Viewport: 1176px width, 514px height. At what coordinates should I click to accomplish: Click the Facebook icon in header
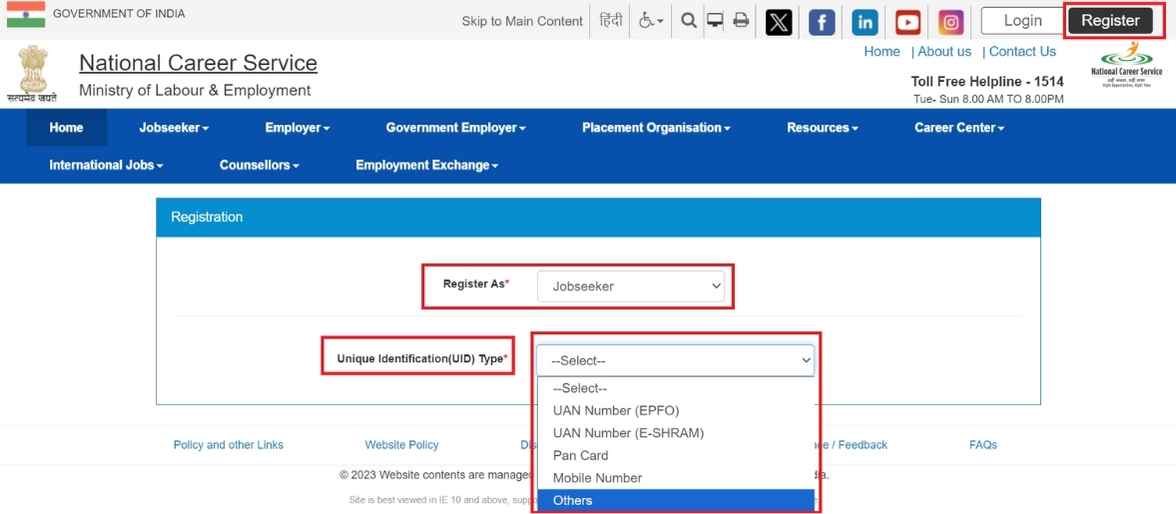[x=821, y=21]
